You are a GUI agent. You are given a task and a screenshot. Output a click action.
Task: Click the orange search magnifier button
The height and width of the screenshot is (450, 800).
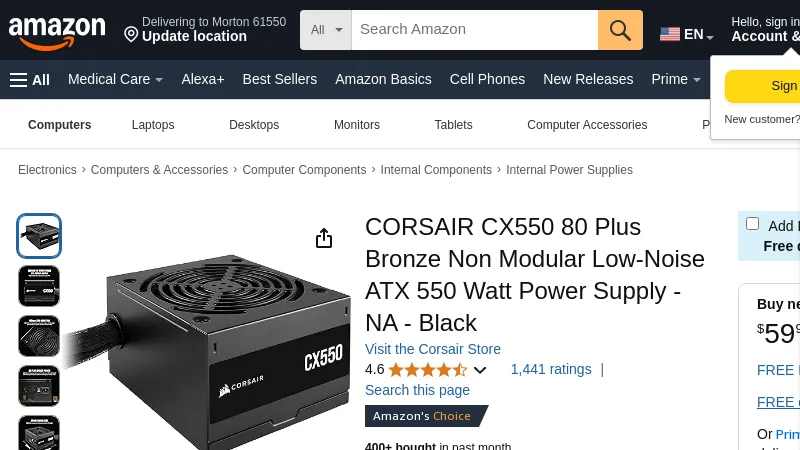coord(620,30)
